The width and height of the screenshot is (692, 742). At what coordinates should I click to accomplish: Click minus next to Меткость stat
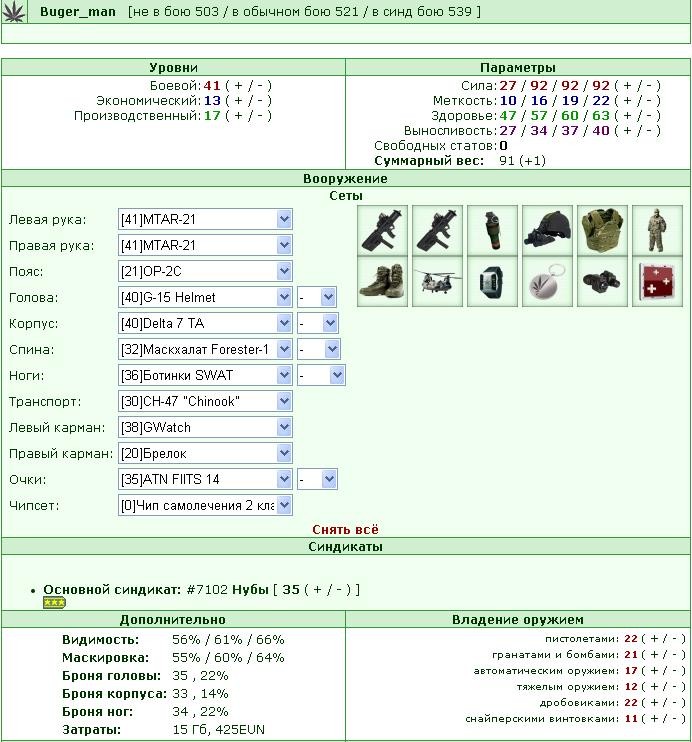[649, 101]
